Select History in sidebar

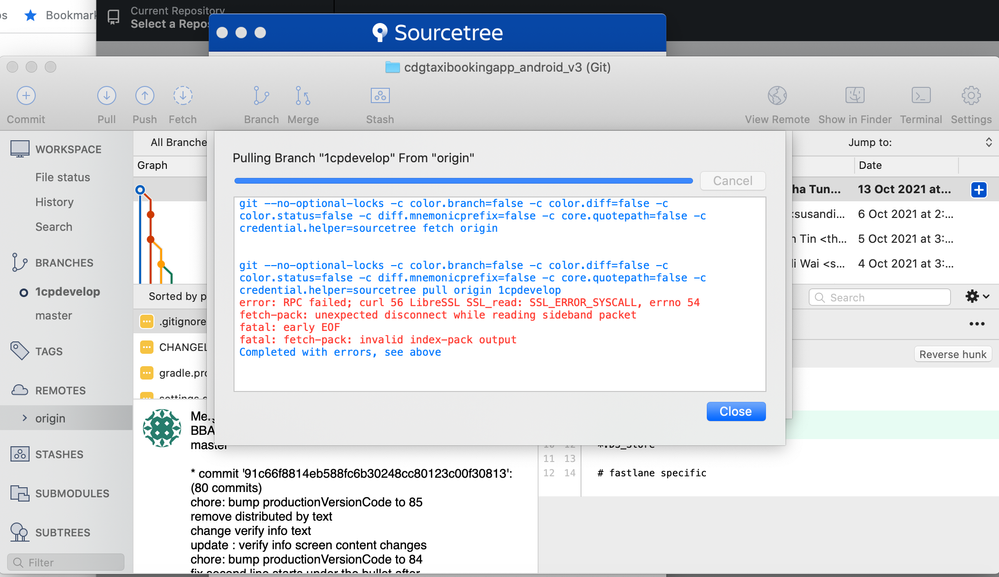[54, 202]
